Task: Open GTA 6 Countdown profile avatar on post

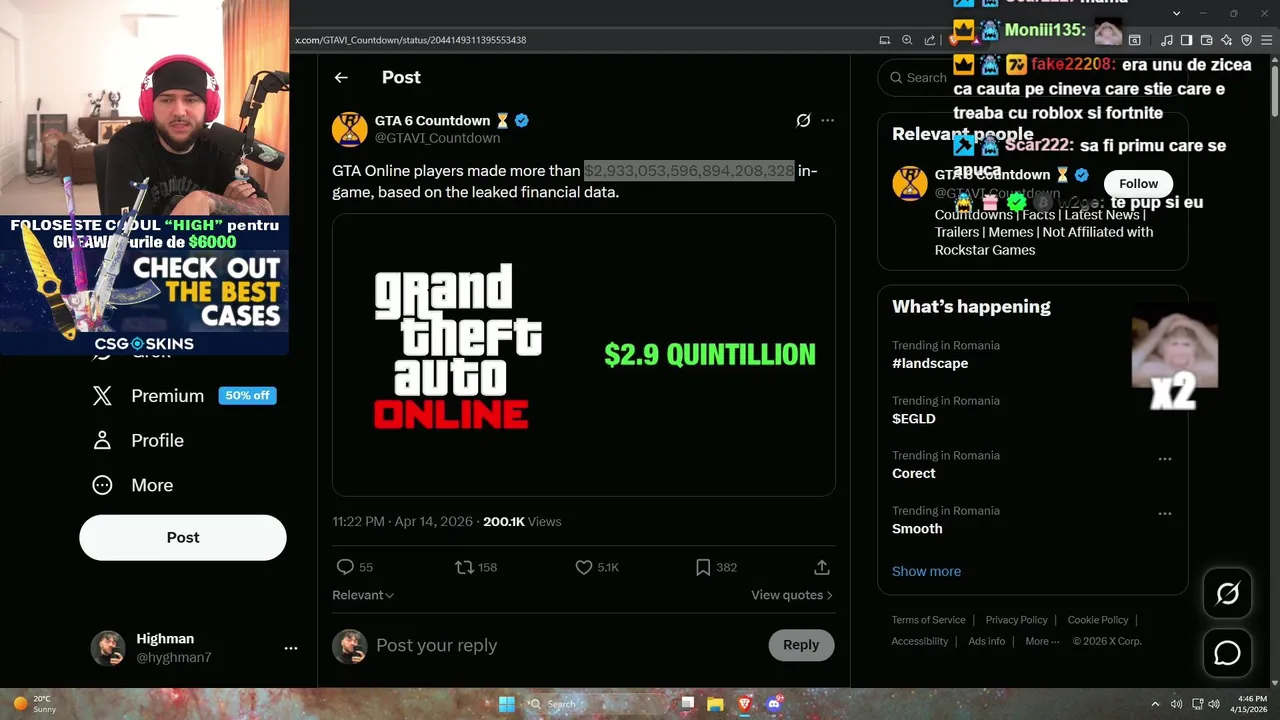Action: tap(350, 129)
